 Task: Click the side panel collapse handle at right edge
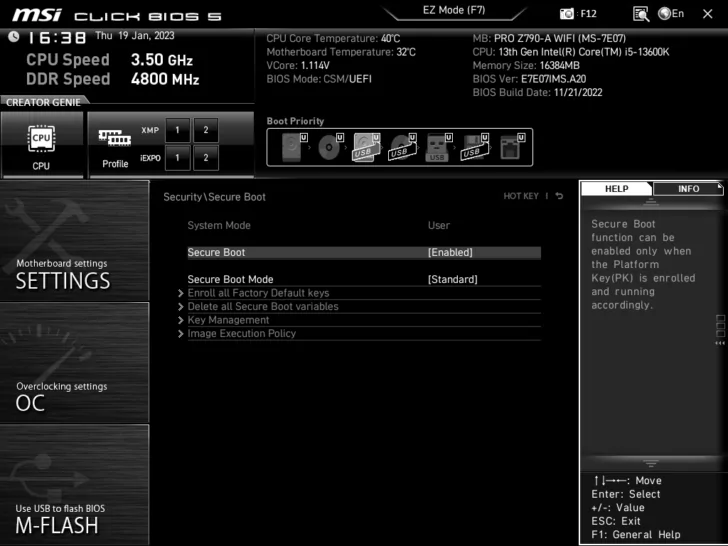(x=720, y=330)
